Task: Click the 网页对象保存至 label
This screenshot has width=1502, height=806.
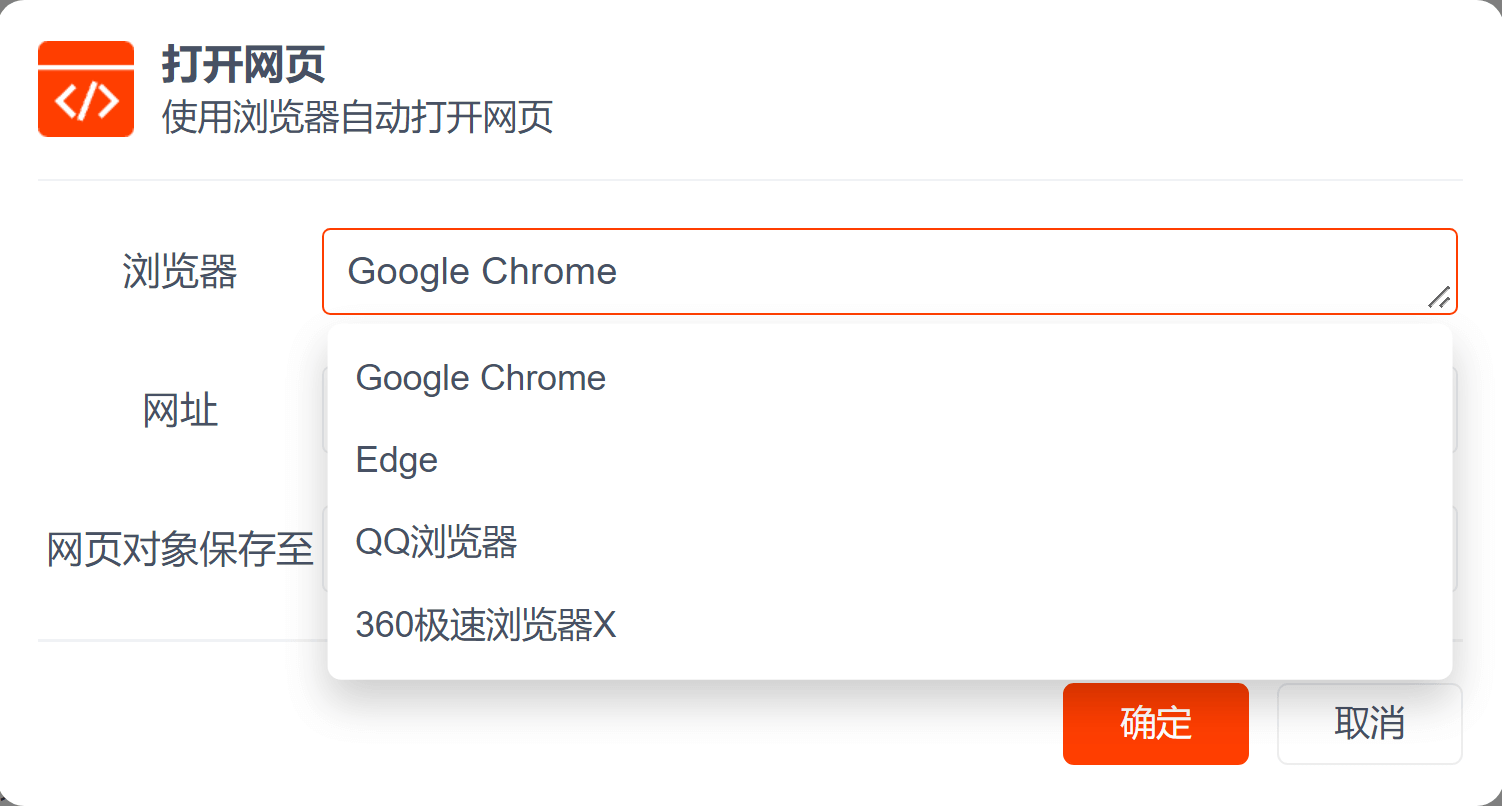Action: 180,549
